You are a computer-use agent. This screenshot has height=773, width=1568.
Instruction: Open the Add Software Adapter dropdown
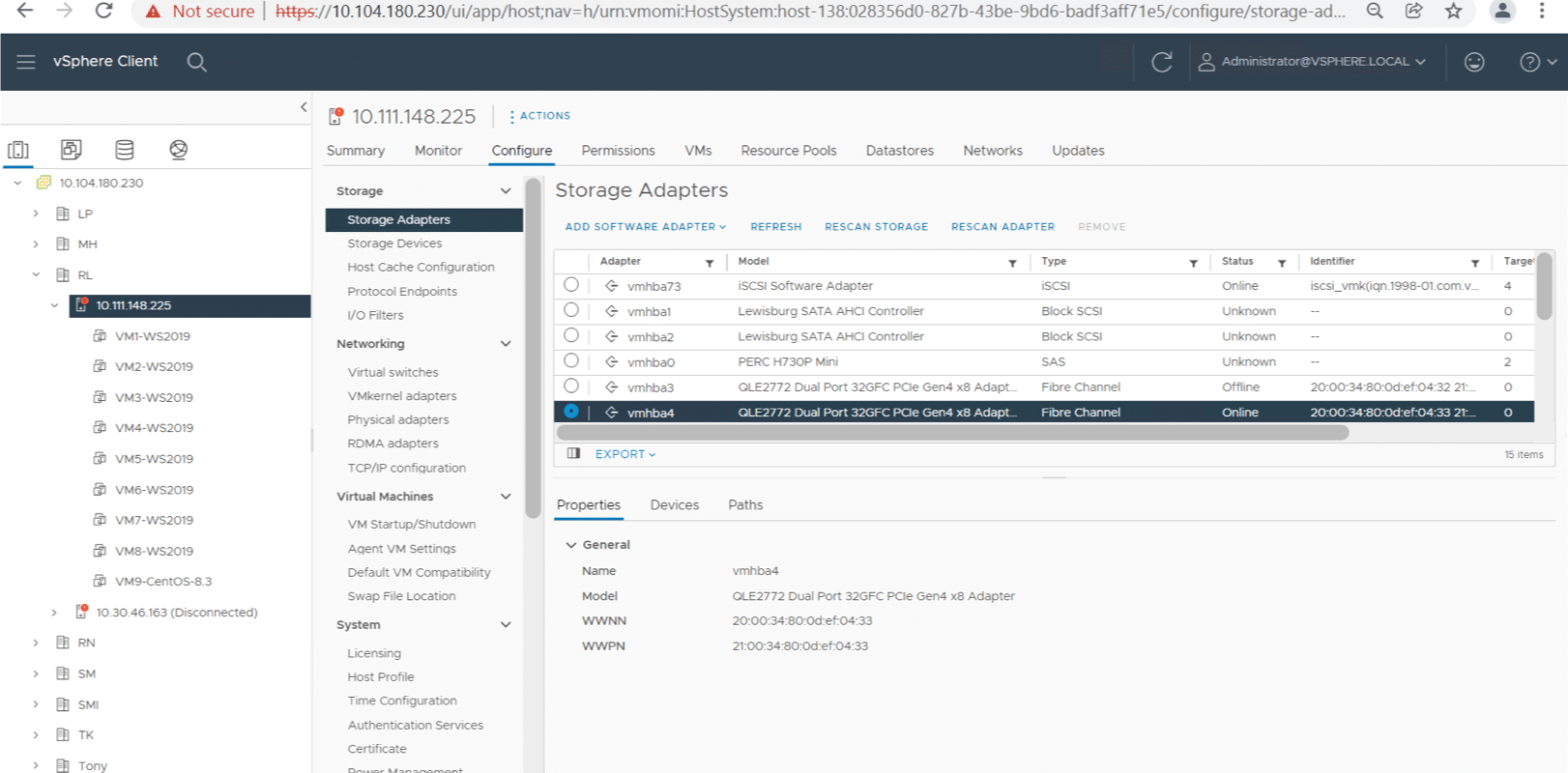(x=645, y=227)
